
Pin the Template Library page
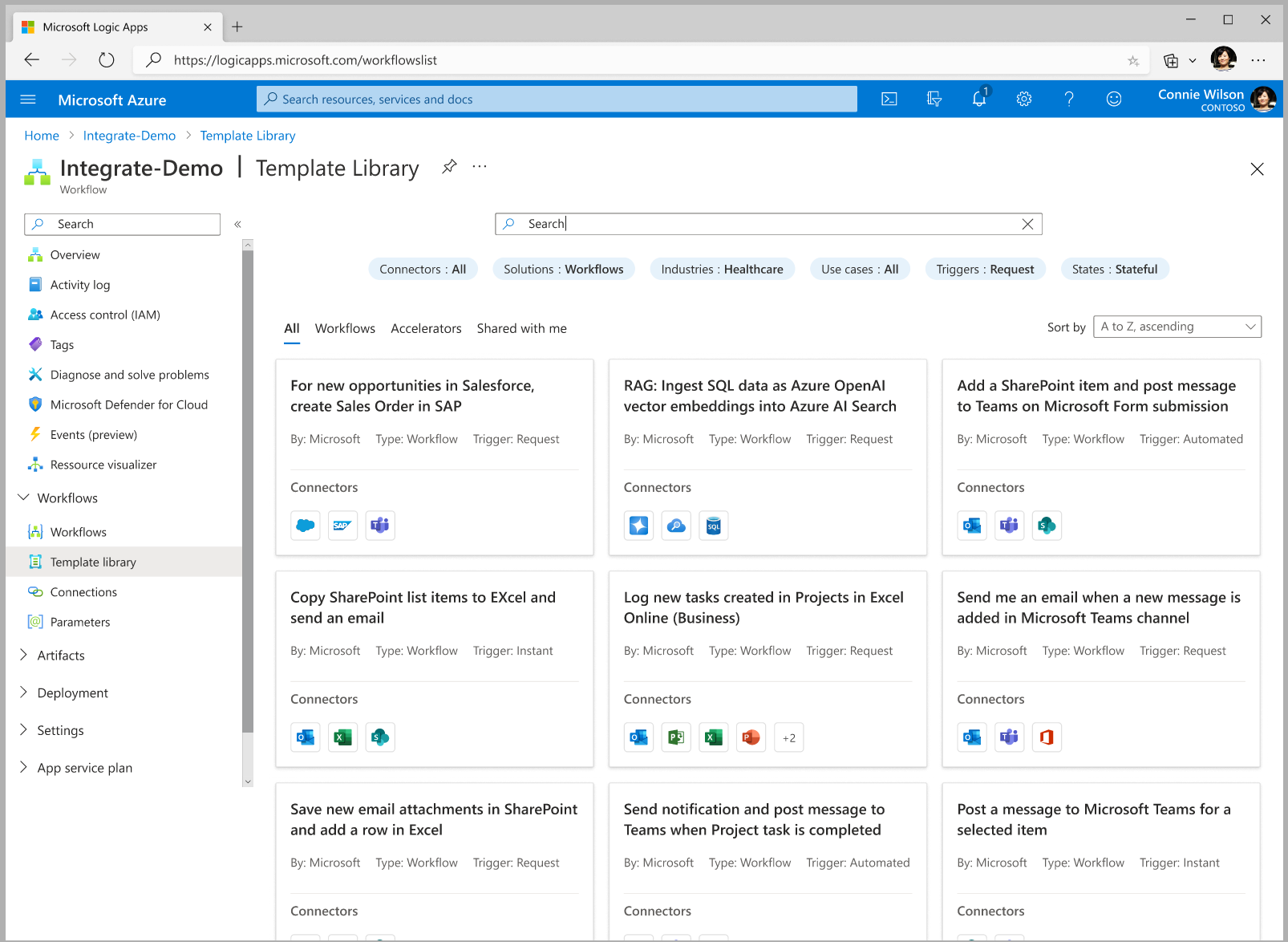[x=448, y=167]
